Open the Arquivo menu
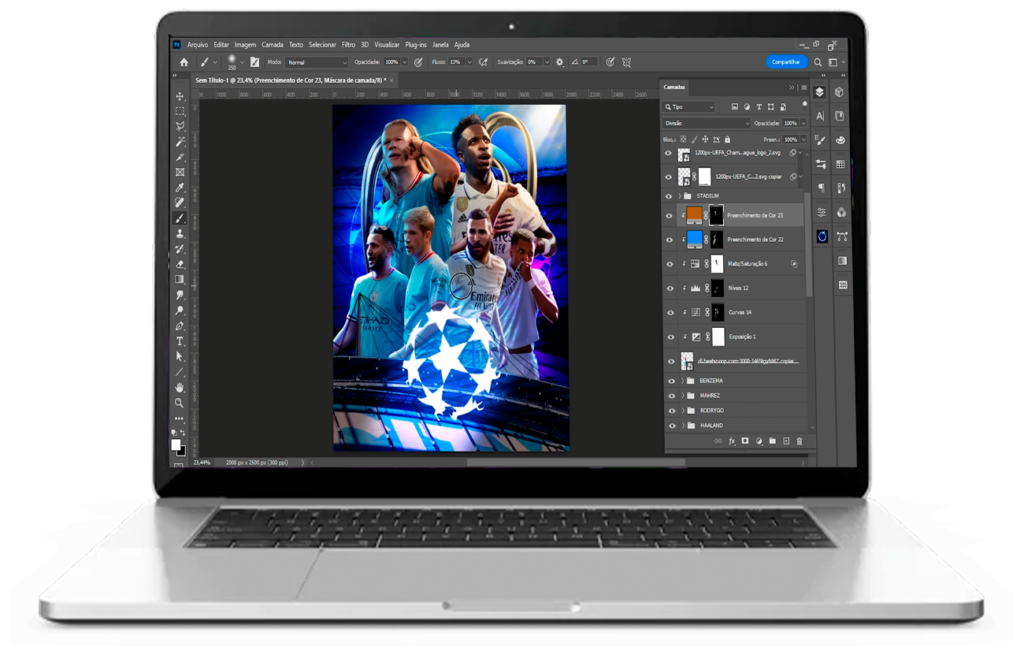Screen dimensions: 1024x655 (x=197, y=45)
